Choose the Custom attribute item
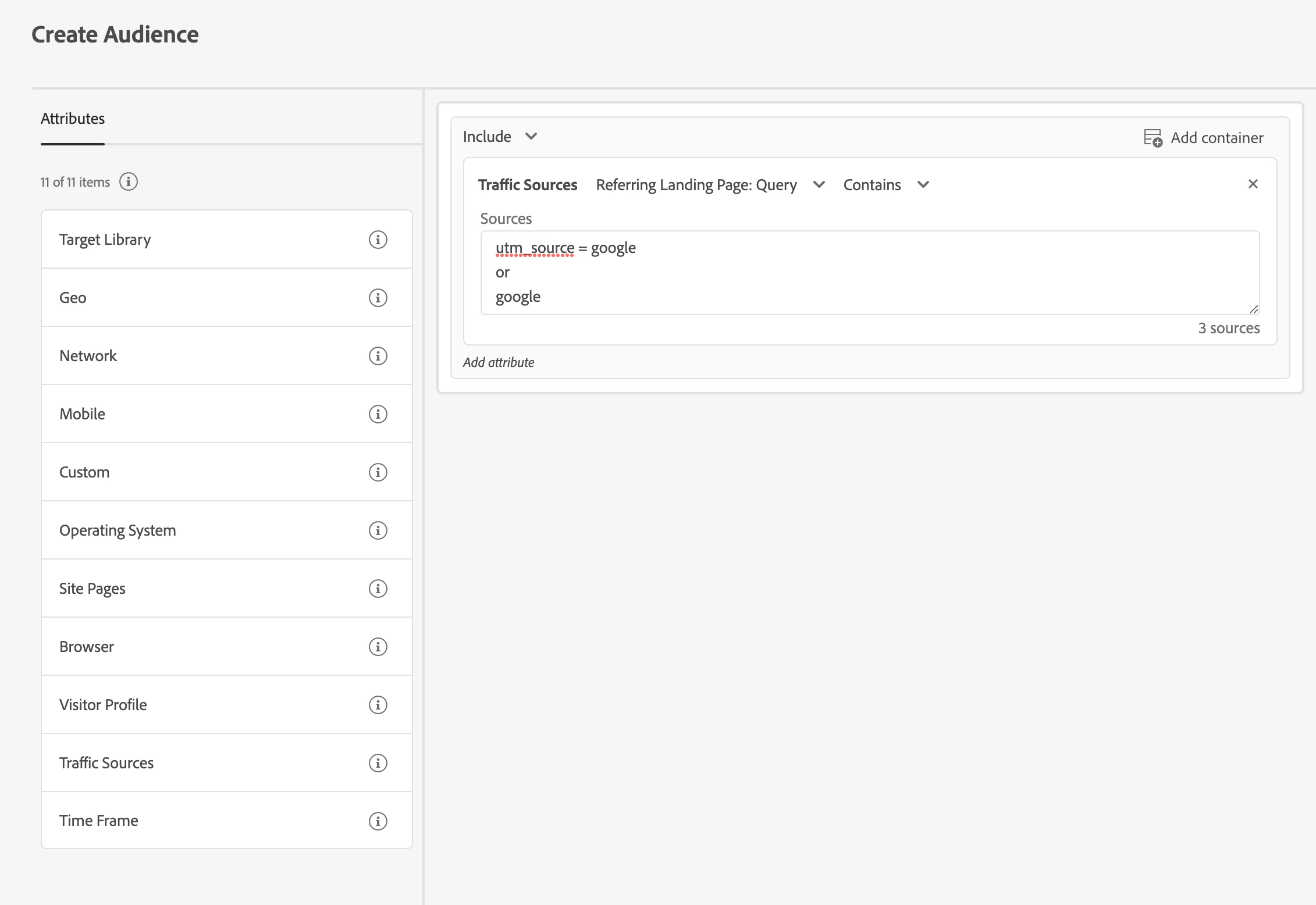Image resolution: width=1316 pixels, height=905 pixels. click(x=84, y=472)
